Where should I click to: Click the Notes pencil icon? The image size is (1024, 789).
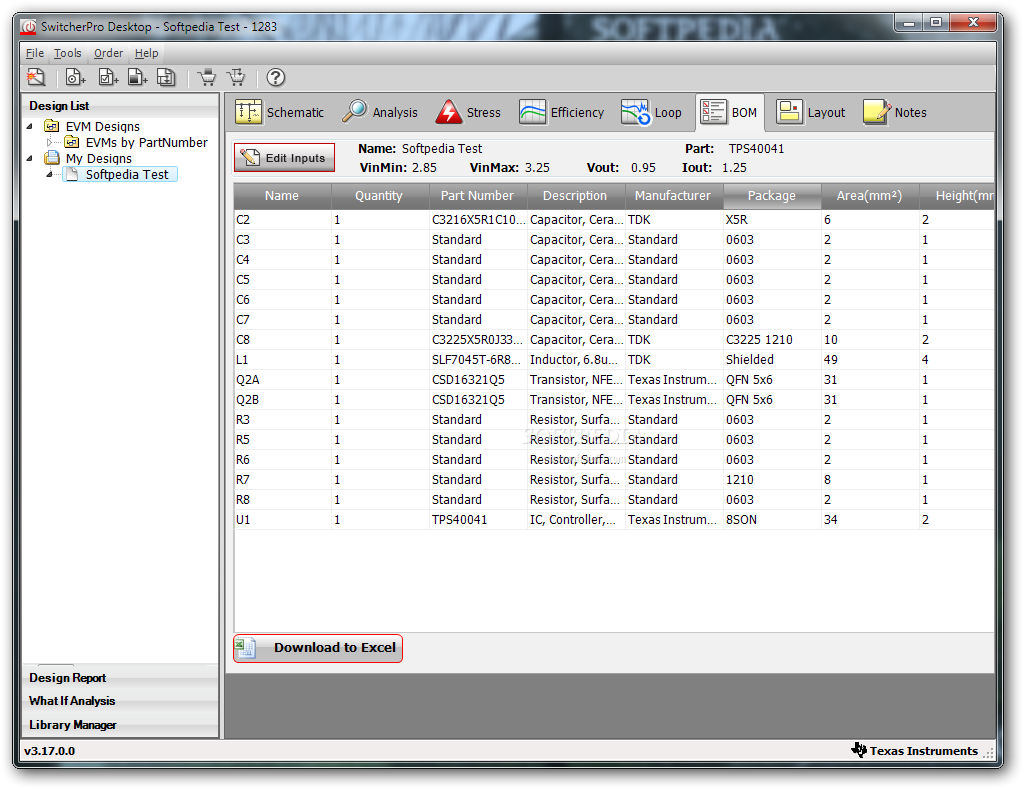[876, 112]
